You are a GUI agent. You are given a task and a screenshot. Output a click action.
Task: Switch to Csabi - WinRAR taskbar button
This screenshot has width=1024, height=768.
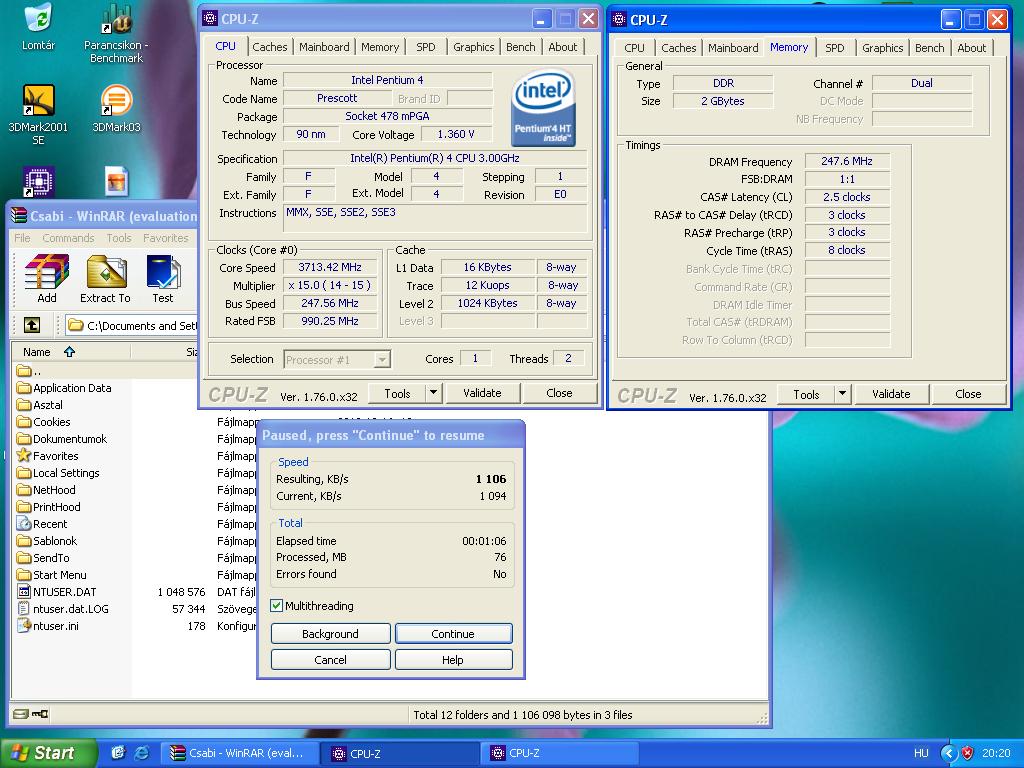[241, 753]
